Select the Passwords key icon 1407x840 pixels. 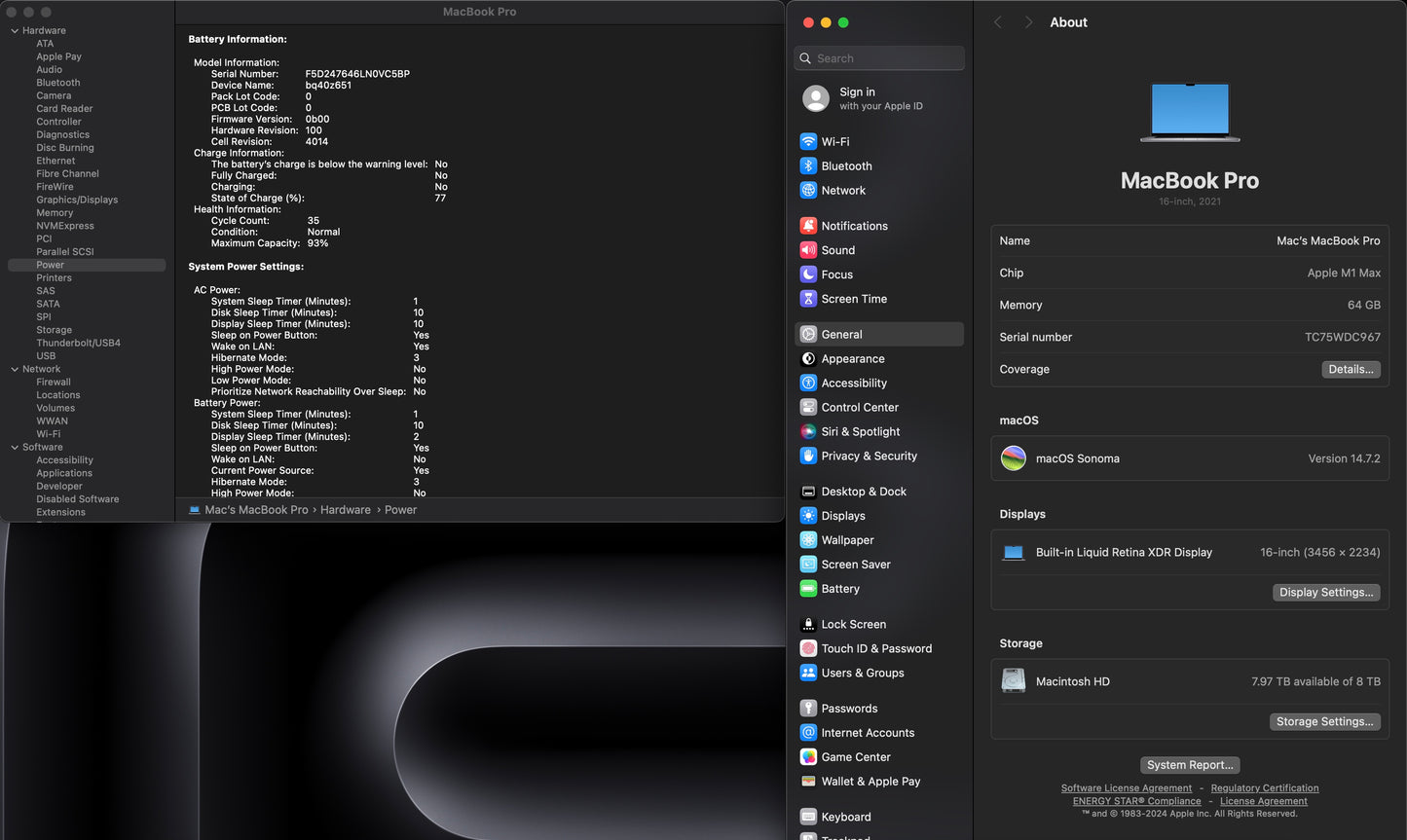(x=808, y=708)
